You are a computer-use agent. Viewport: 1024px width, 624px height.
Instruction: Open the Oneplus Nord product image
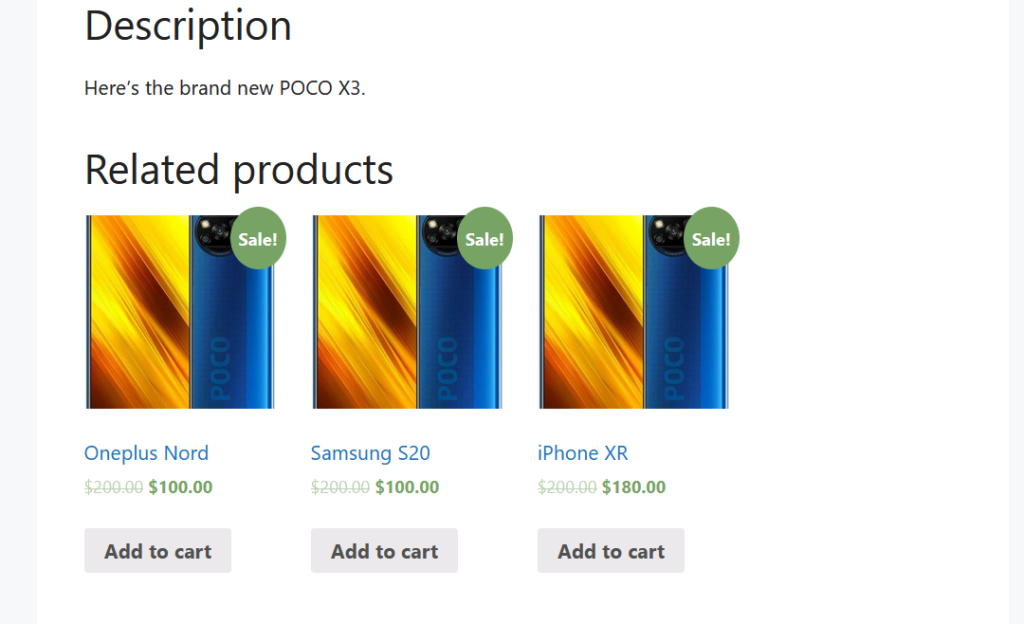(180, 312)
